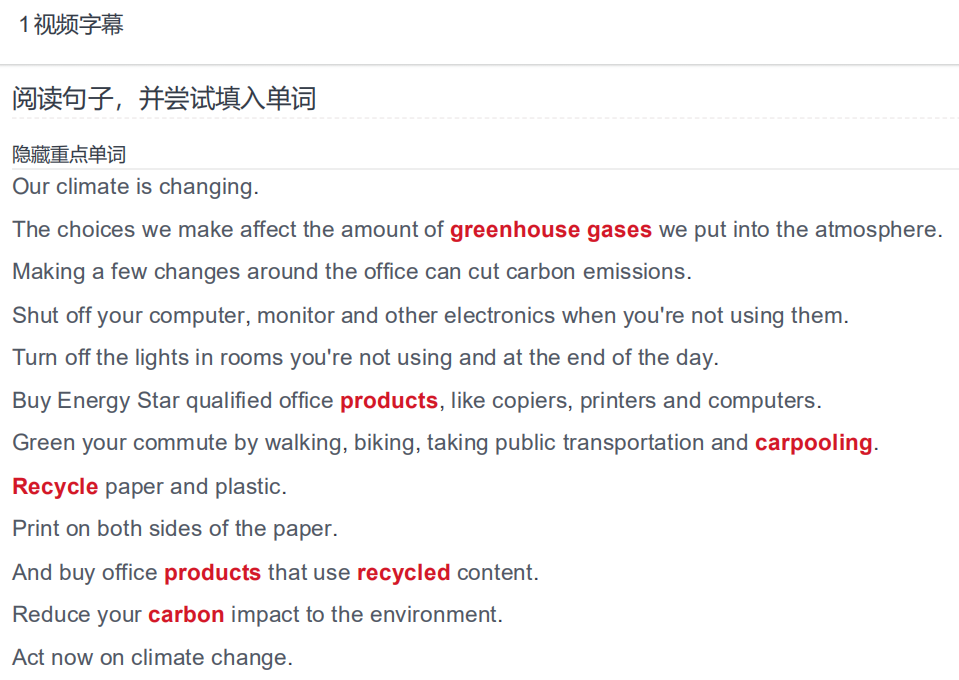This screenshot has height=680, width=959.
Task: Click 'Reduce your' text before carbon
Action: (77, 615)
